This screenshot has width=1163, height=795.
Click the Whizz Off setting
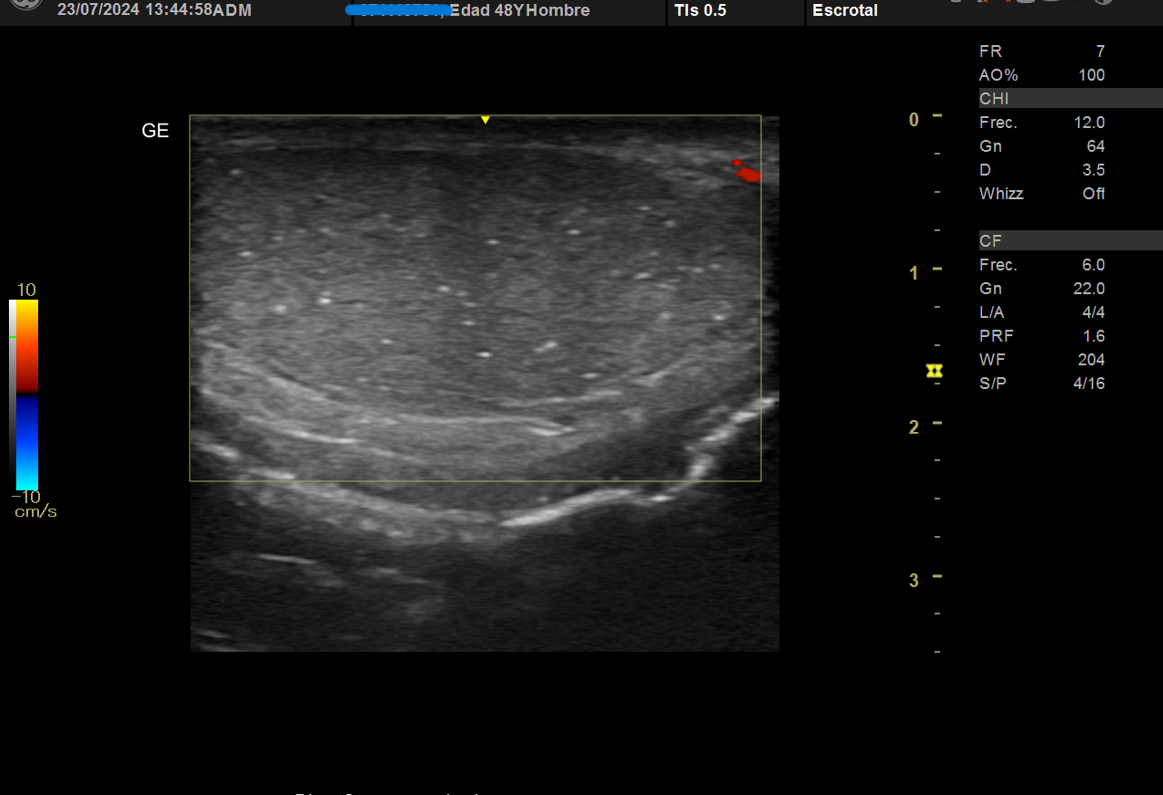click(1093, 194)
